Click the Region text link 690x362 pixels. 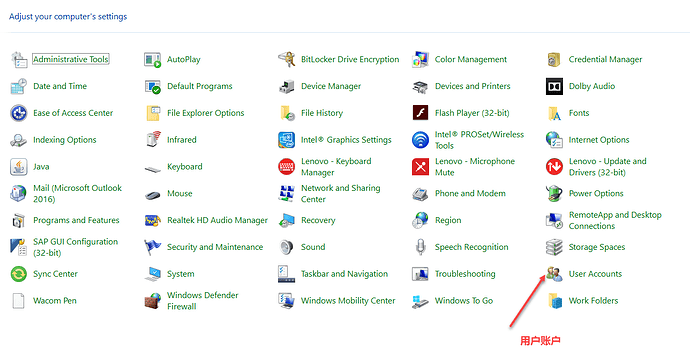[448, 220]
